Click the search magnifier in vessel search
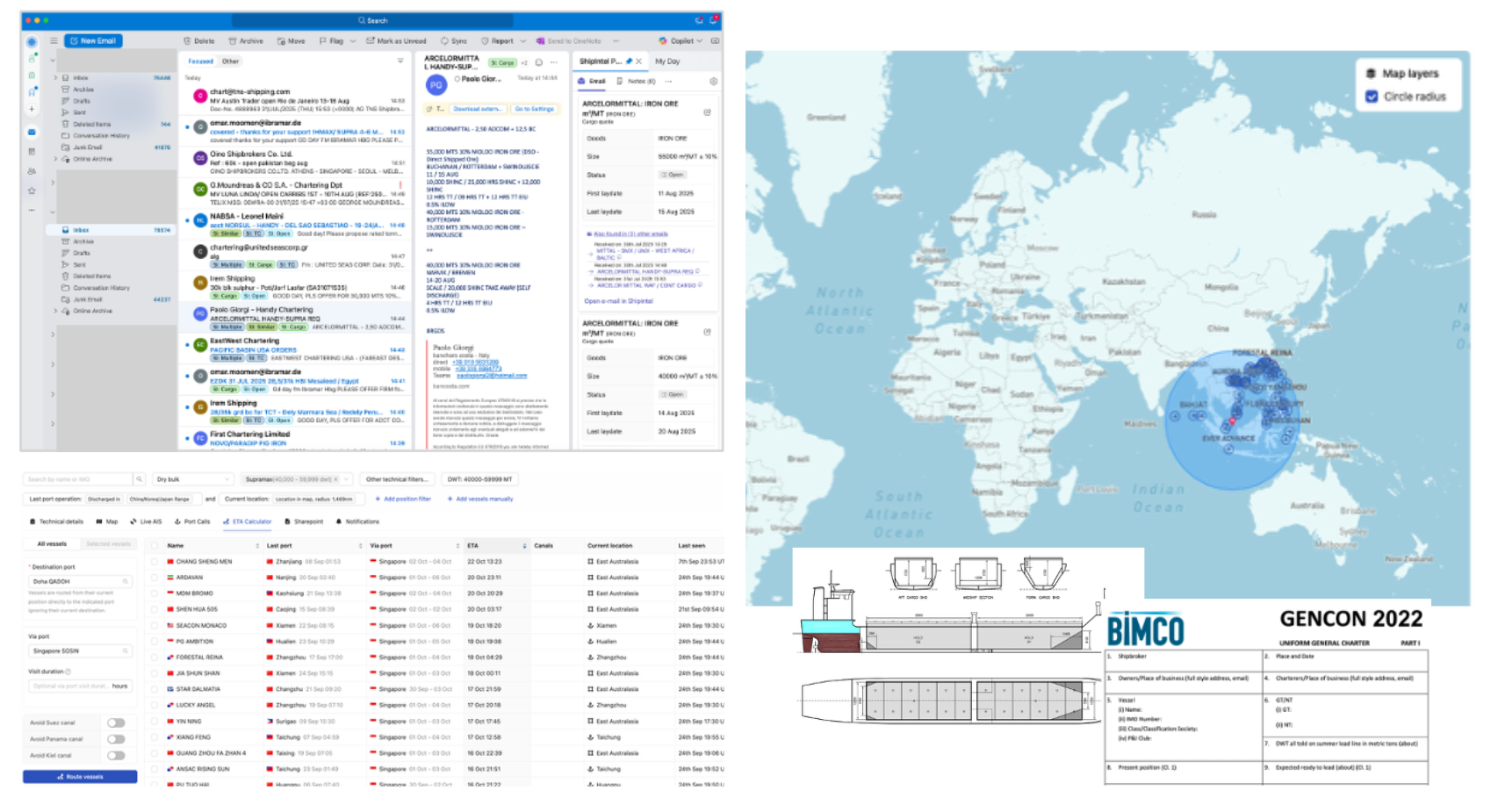The height and width of the screenshot is (812, 1491). (x=140, y=479)
